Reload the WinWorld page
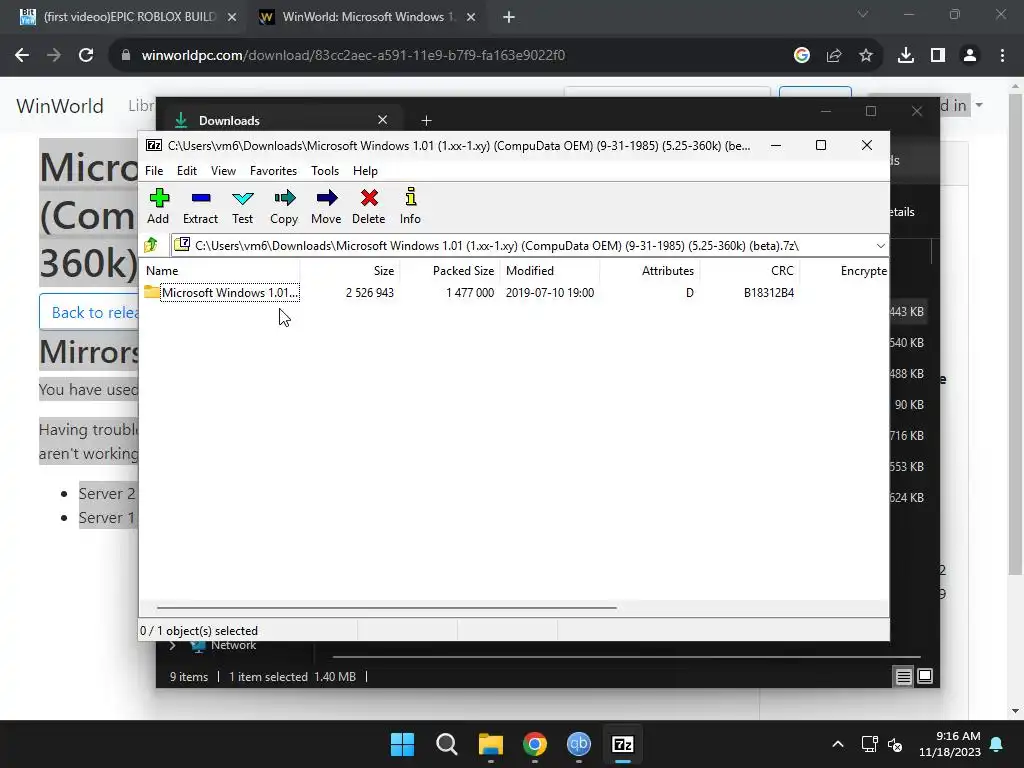The width and height of the screenshot is (1024, 768). [x=86, y=55]
